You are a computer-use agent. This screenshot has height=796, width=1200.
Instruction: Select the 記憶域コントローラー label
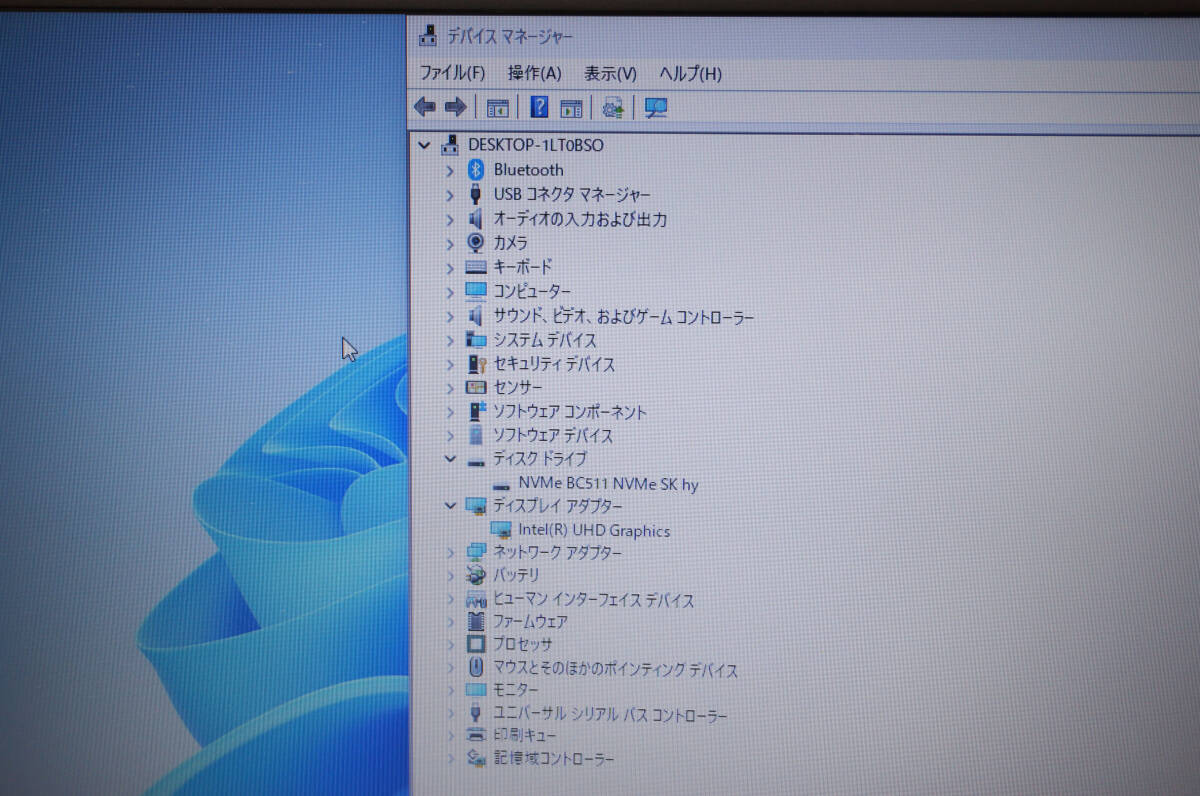(554, 759)
